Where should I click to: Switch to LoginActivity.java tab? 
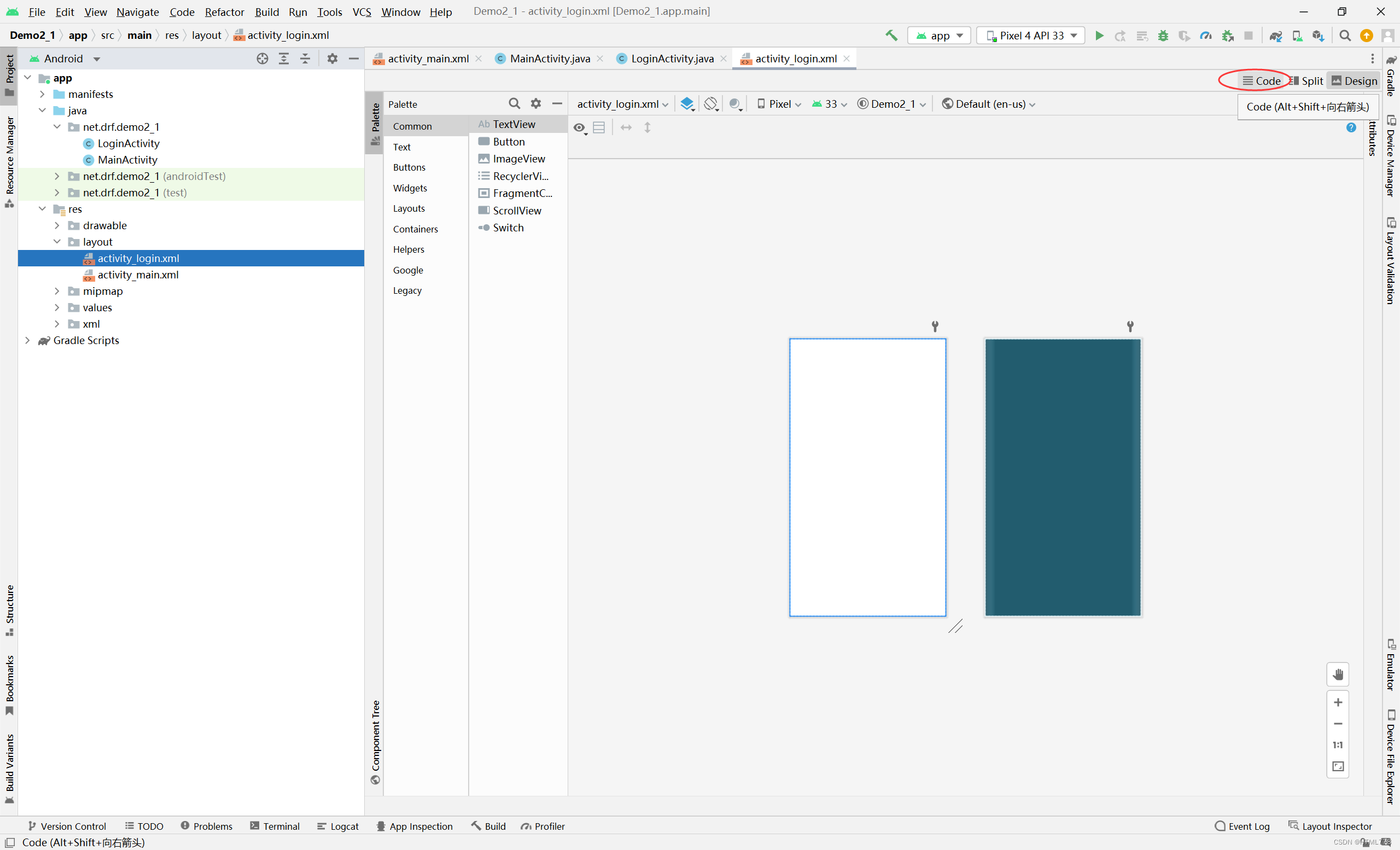click(672, 59)
